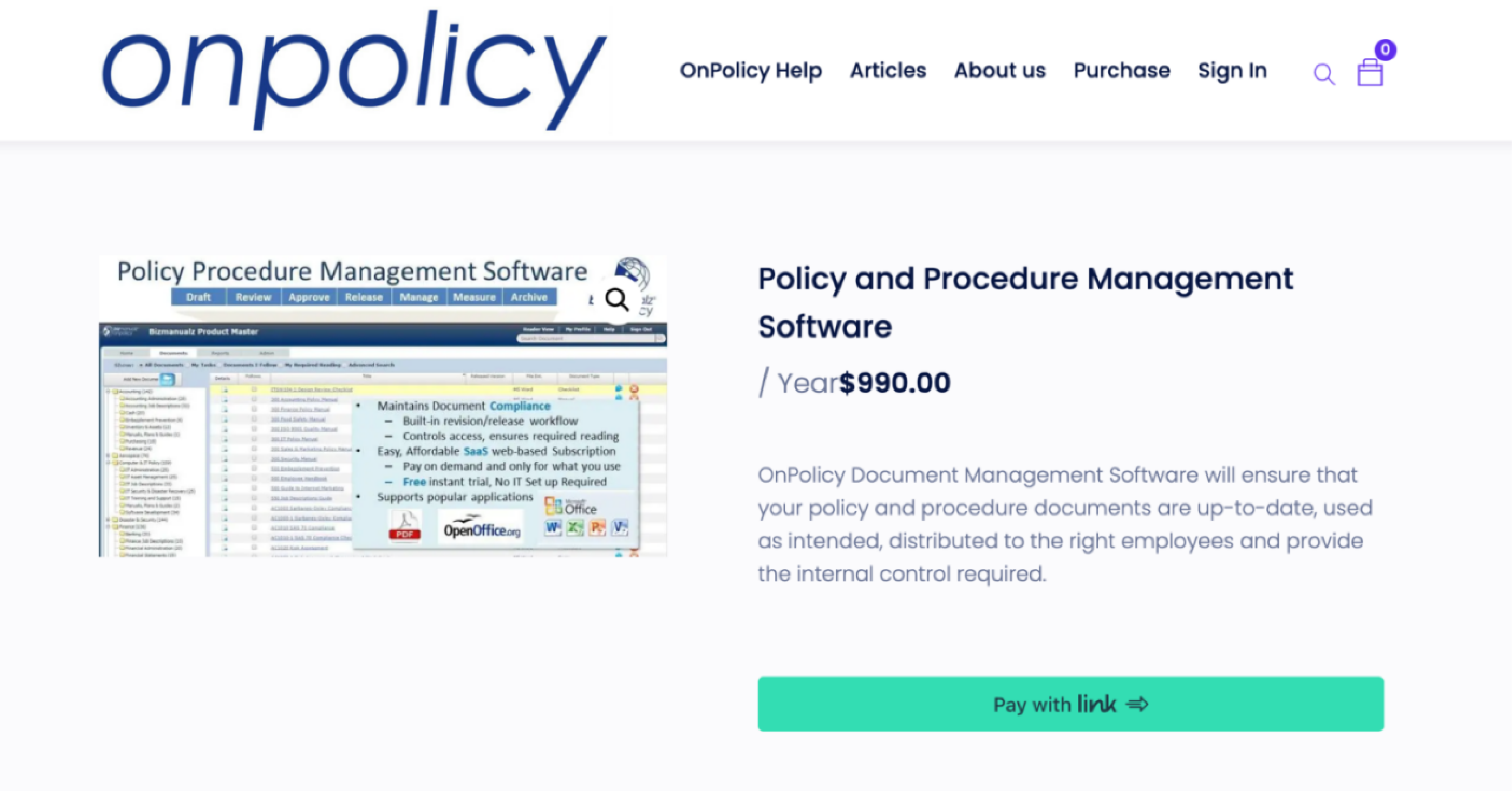Image resolution: width=1512 pixels, height=791 pixels.
Task: Click the $990.00 price text
Action: [x=895, y=383]
